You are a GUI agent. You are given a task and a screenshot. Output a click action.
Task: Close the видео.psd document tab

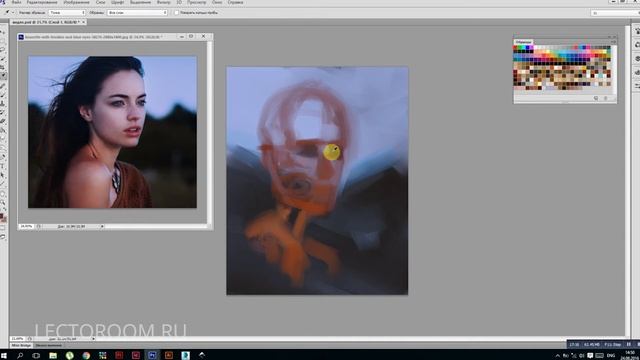(83, 22)
